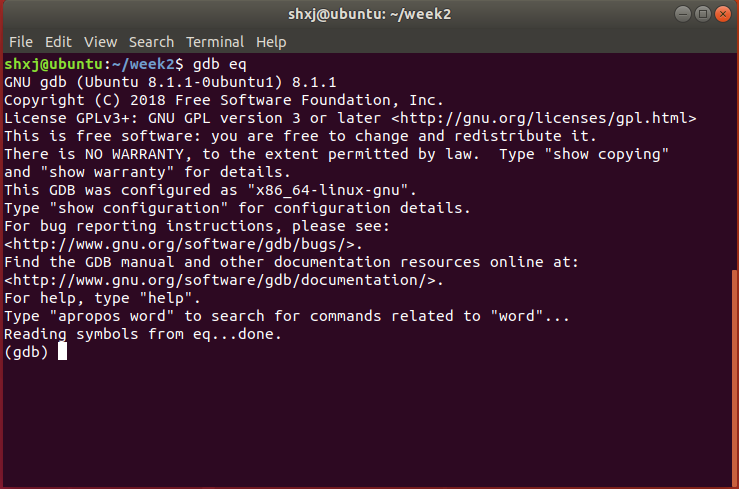Open the Help menu
The height and width of the screenshot is (489, 739).
point(271,42)
